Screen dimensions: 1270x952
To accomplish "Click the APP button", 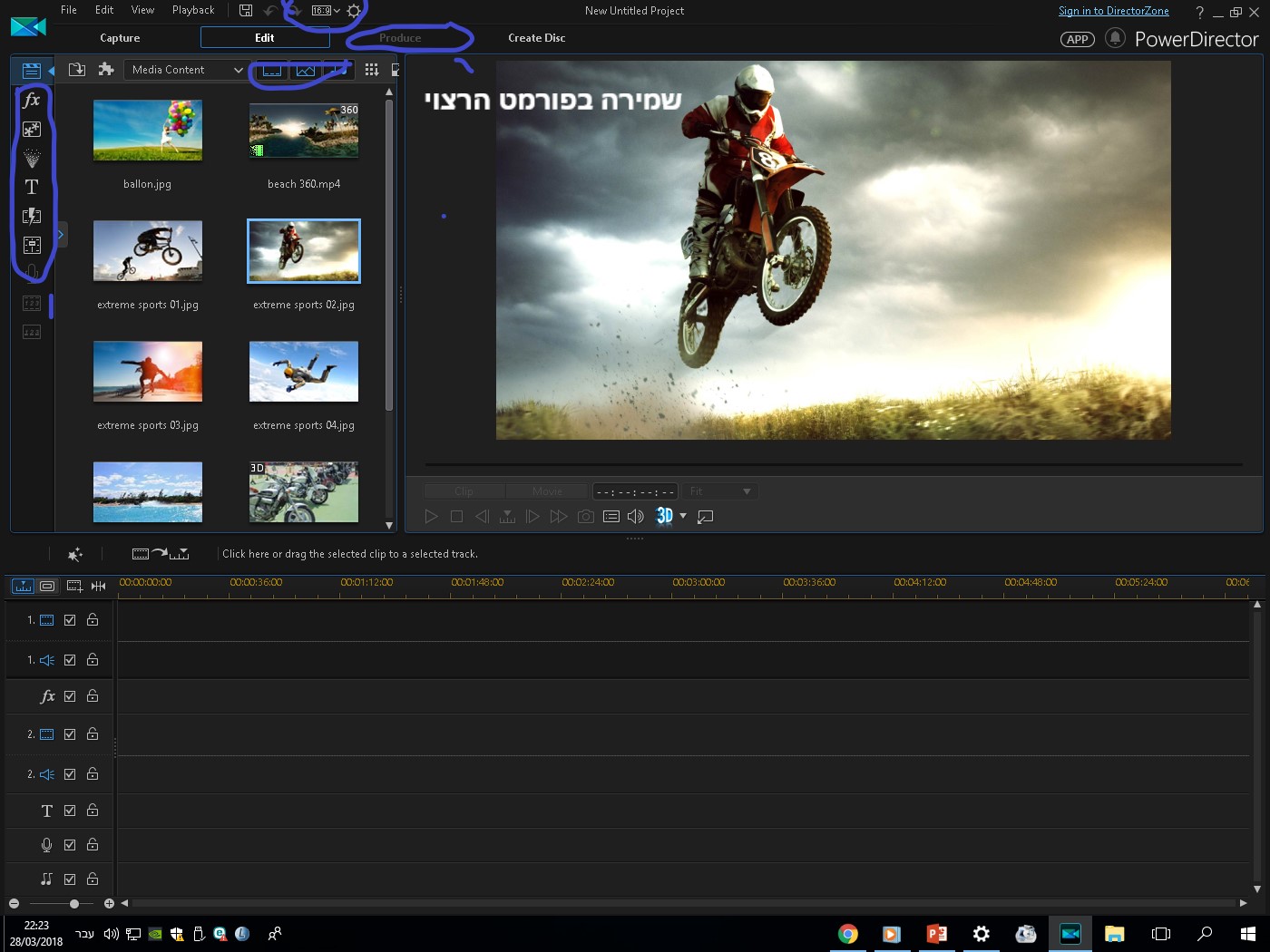I will click(1078, 39).
